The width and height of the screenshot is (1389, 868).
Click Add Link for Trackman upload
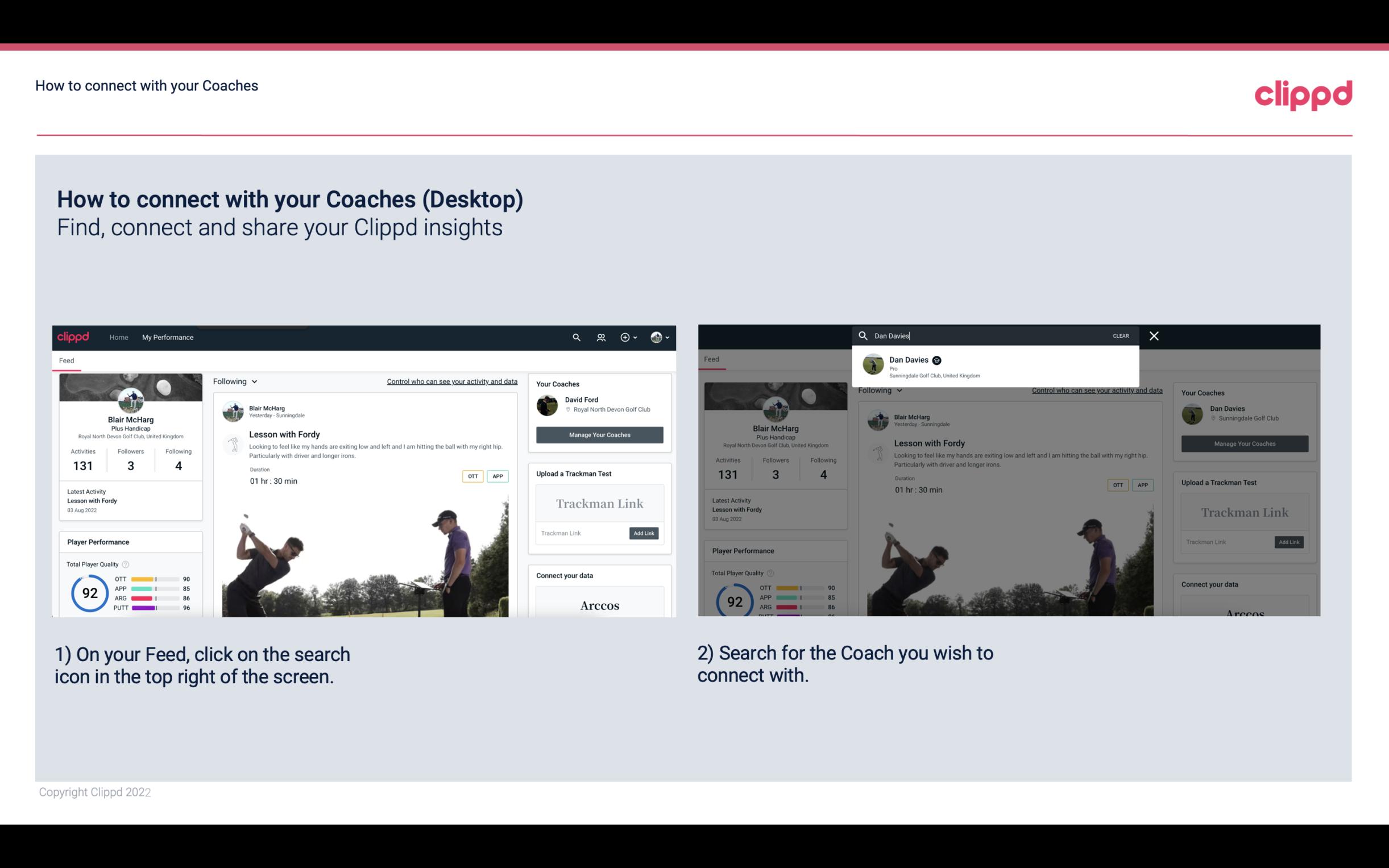pyautogui.click(x=643, y=532)
